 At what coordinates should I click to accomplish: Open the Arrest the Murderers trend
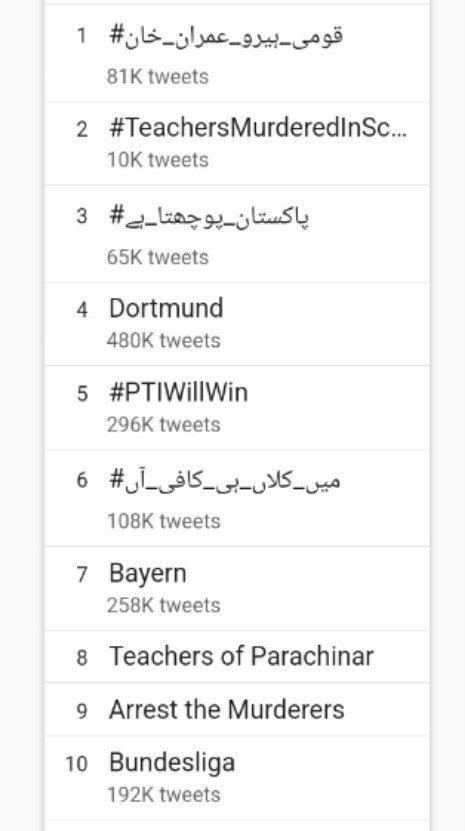(x=236, y=709)
